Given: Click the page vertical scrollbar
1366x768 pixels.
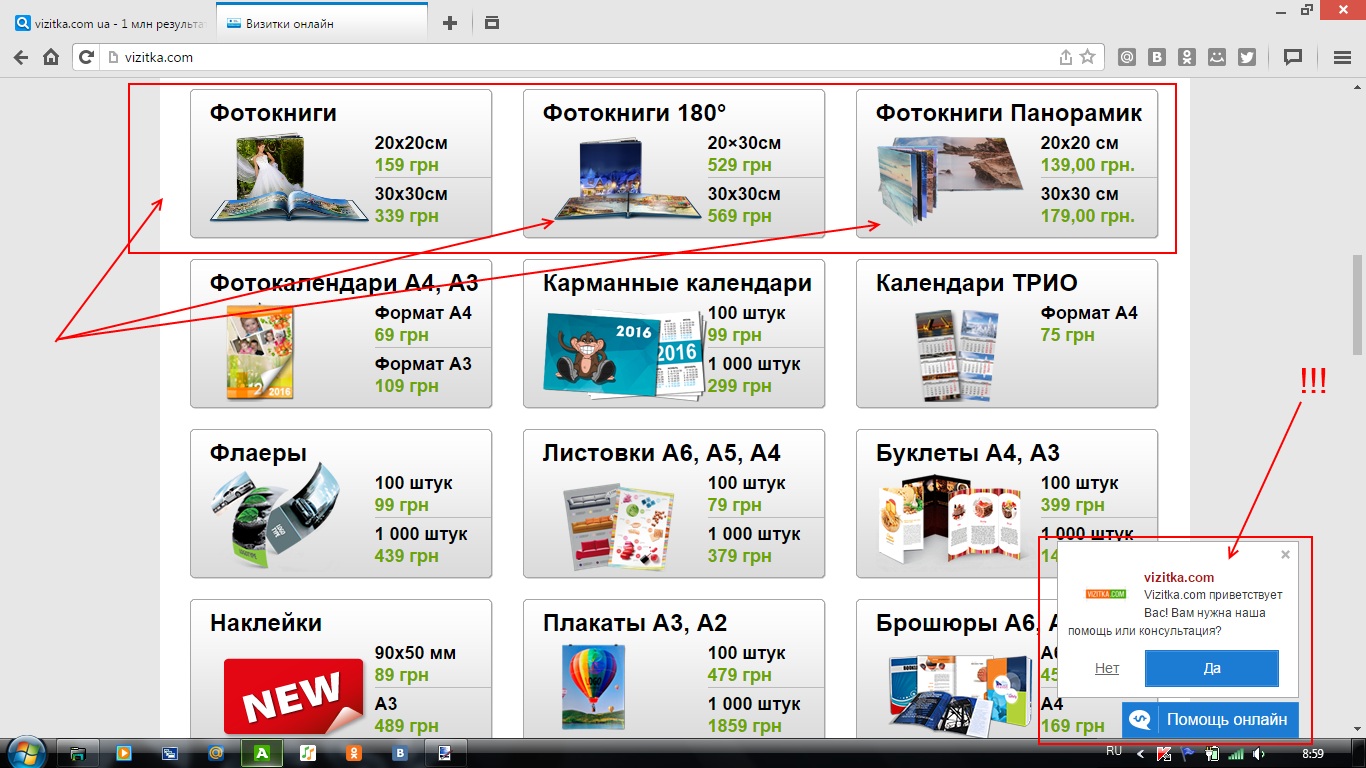Looking at the screenshot, I should [x=1357, y=305].
